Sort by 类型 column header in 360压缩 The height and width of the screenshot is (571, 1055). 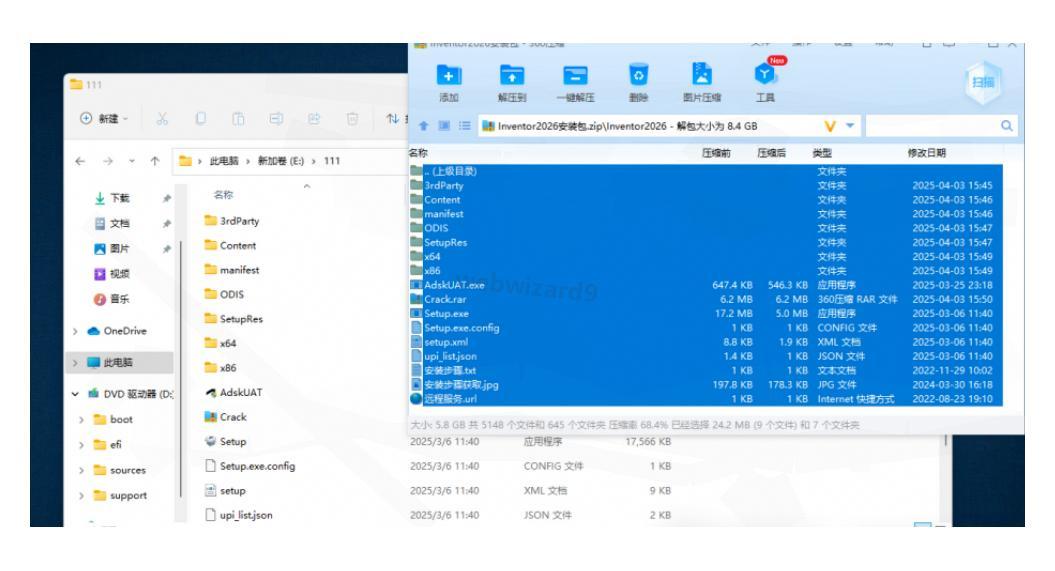tap(822, 153)
